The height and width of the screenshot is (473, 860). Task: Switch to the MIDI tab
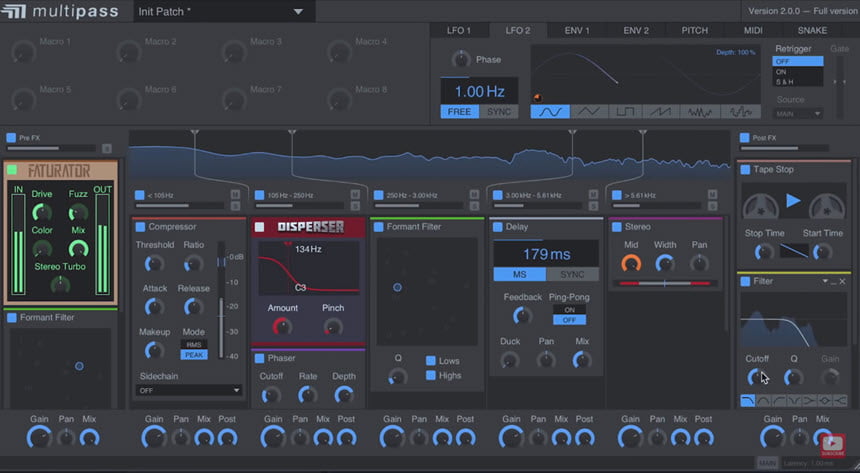click(x=753, y=31)
